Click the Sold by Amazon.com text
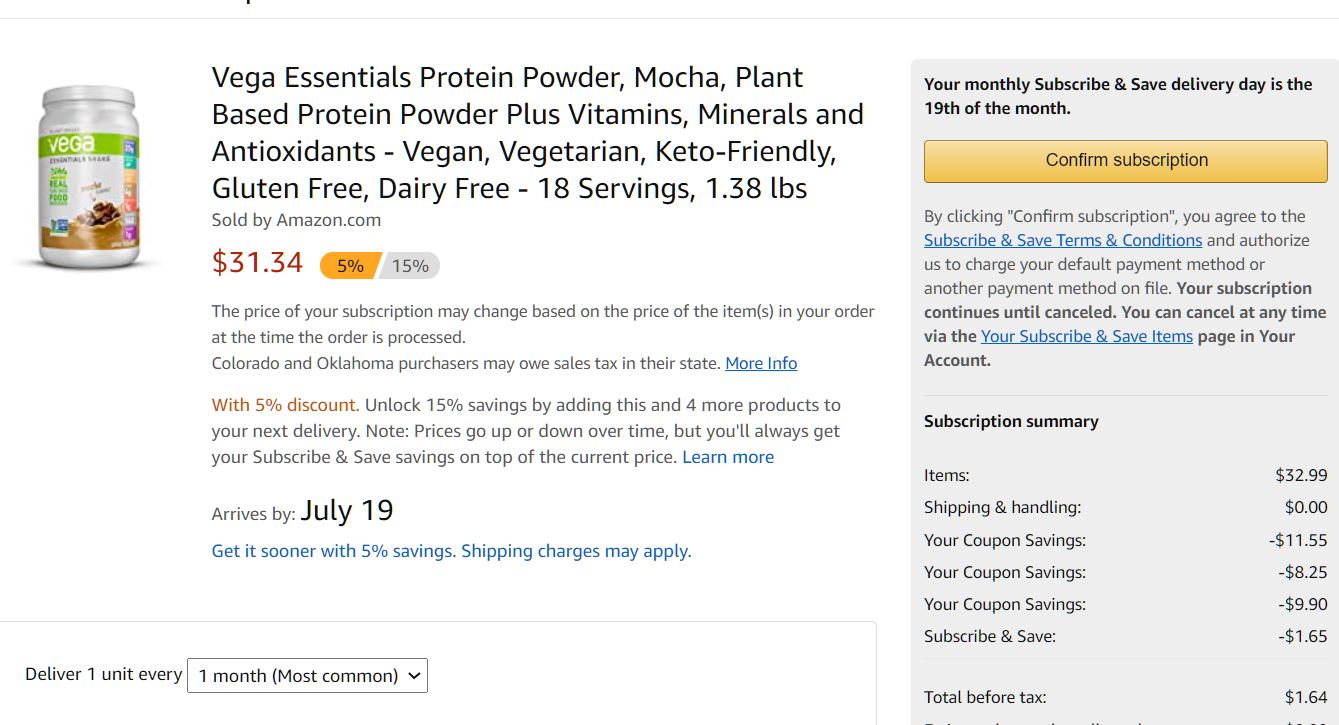This screenshot has width=1339, height=725. [296, 220]
